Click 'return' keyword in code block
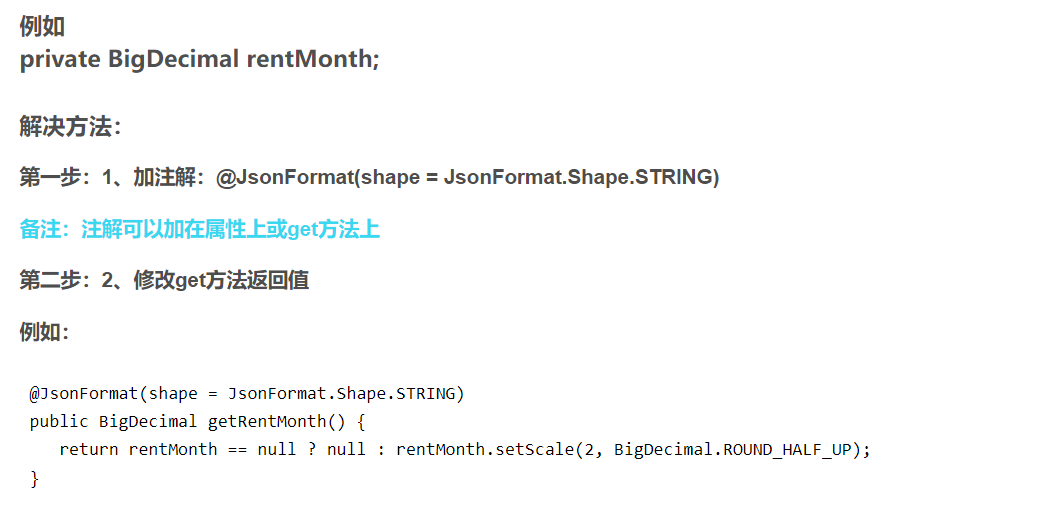1038x519 pixels. 89,449
